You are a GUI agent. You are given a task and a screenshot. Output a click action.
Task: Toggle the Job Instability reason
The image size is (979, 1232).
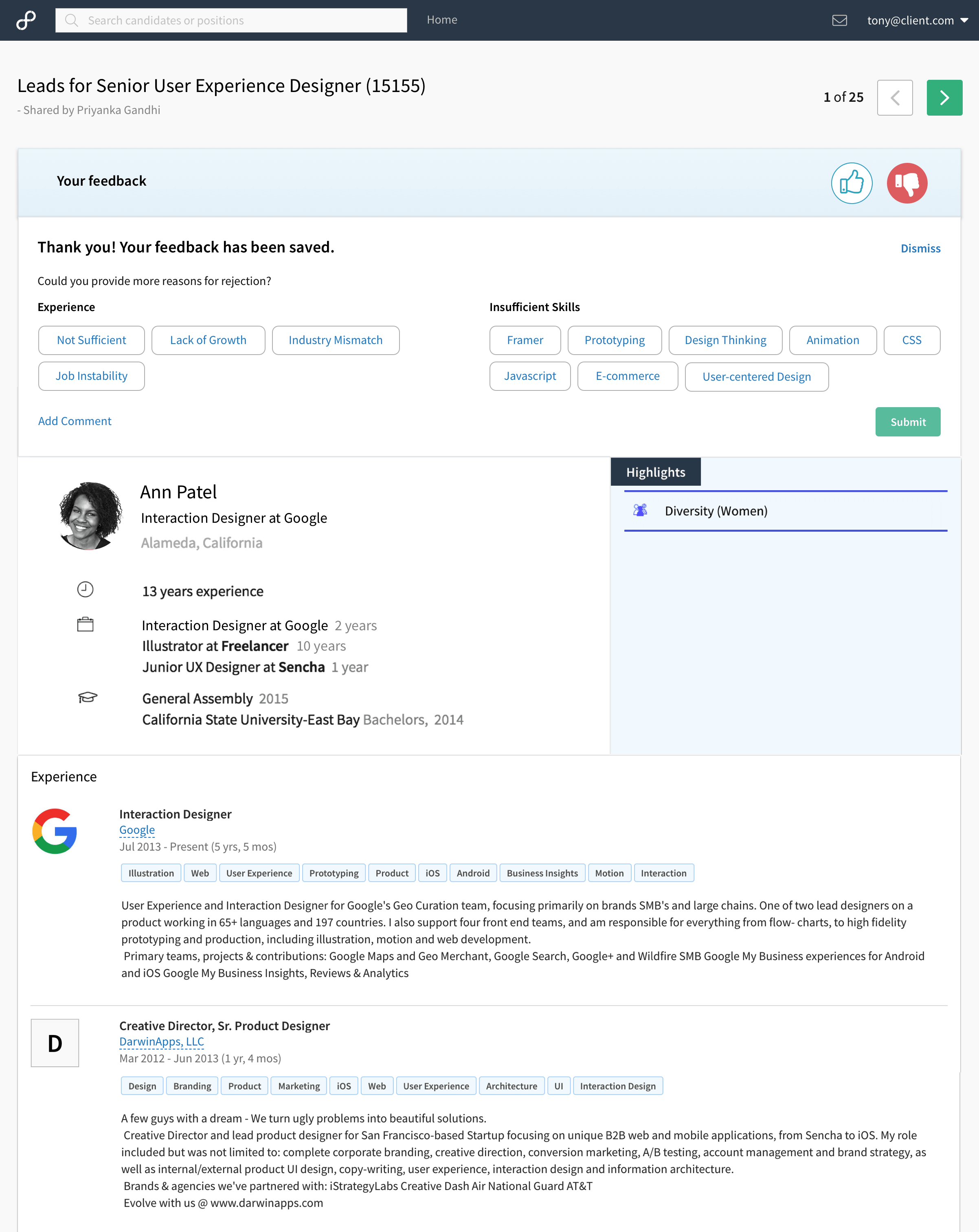point(92,376)
